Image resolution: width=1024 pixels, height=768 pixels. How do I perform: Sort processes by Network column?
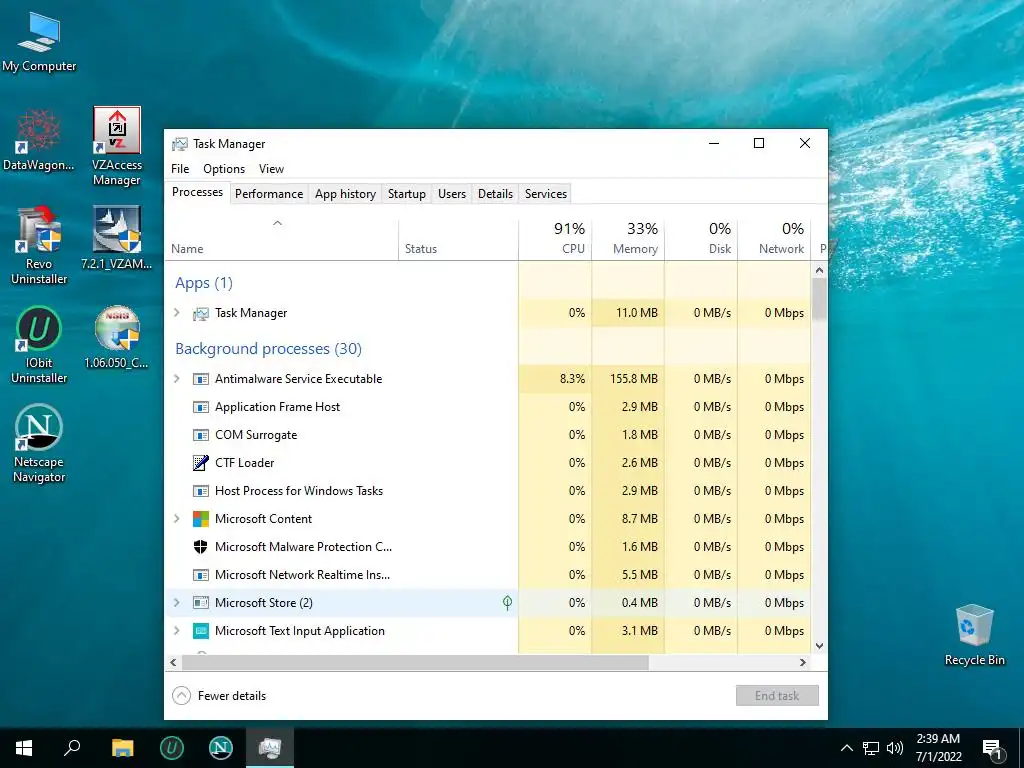point(774,239)
